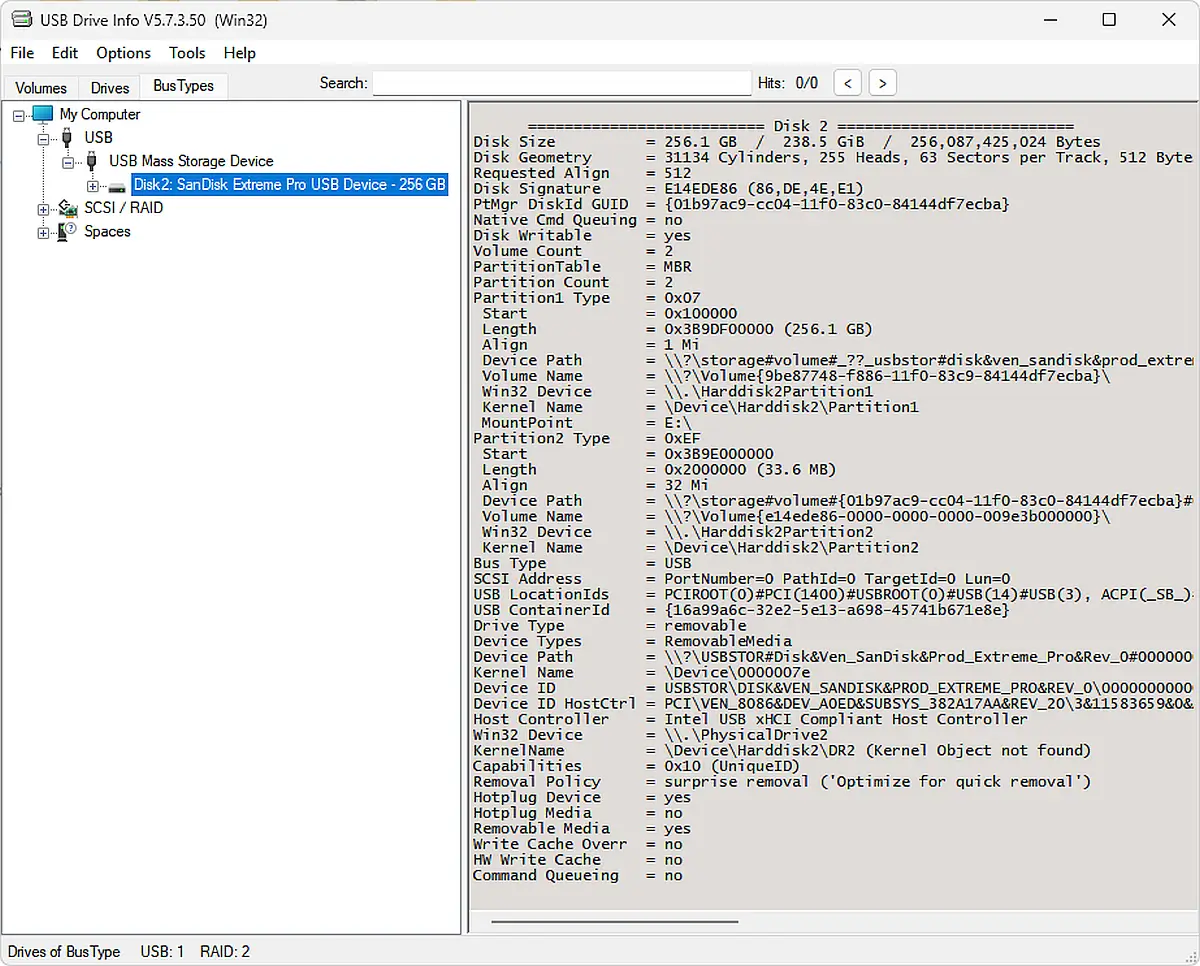Click the USB Drive Info title bar icon
Screen dimensions: 1200x966
20,20
